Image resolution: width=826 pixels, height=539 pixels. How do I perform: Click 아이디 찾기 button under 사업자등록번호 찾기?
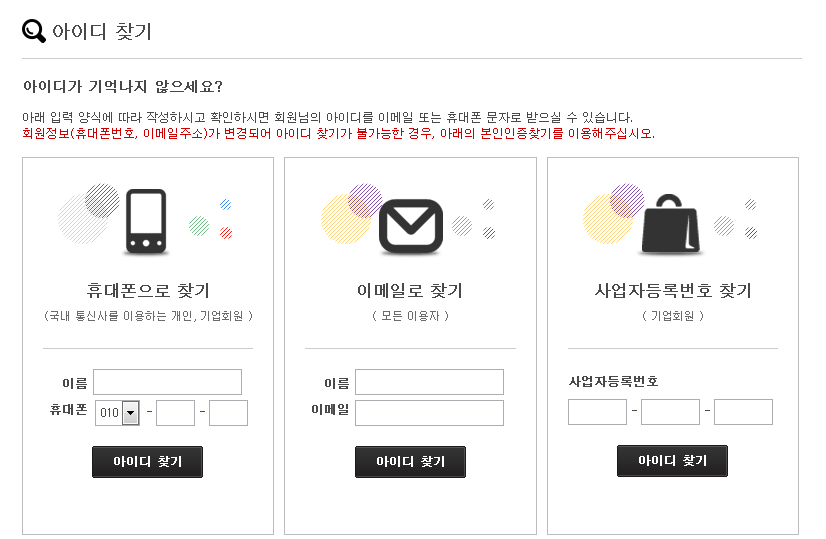672,461
